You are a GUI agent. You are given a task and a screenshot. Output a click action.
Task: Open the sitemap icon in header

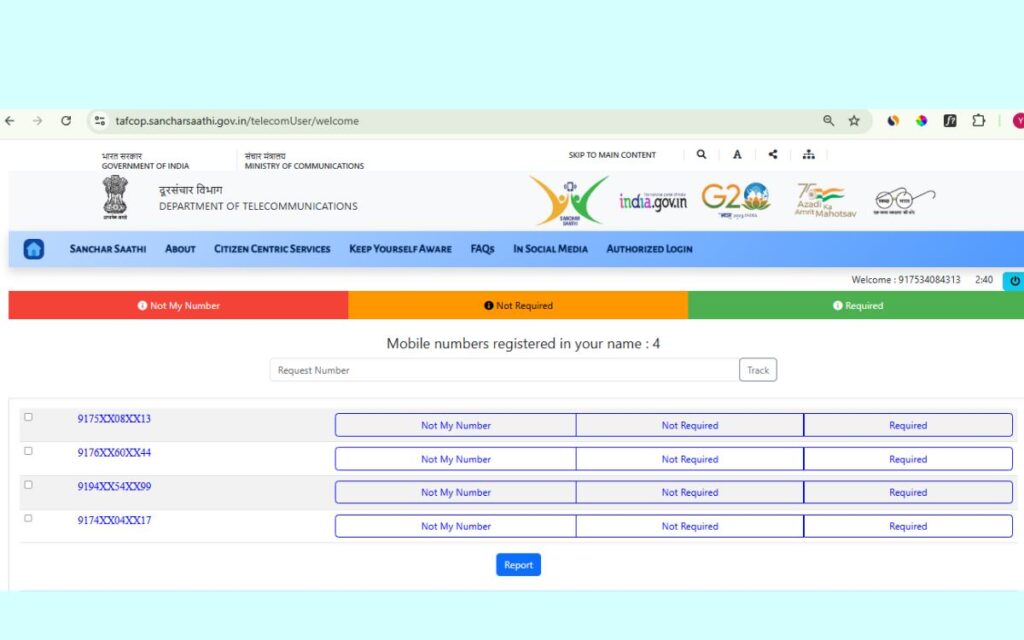pos(808,155)
